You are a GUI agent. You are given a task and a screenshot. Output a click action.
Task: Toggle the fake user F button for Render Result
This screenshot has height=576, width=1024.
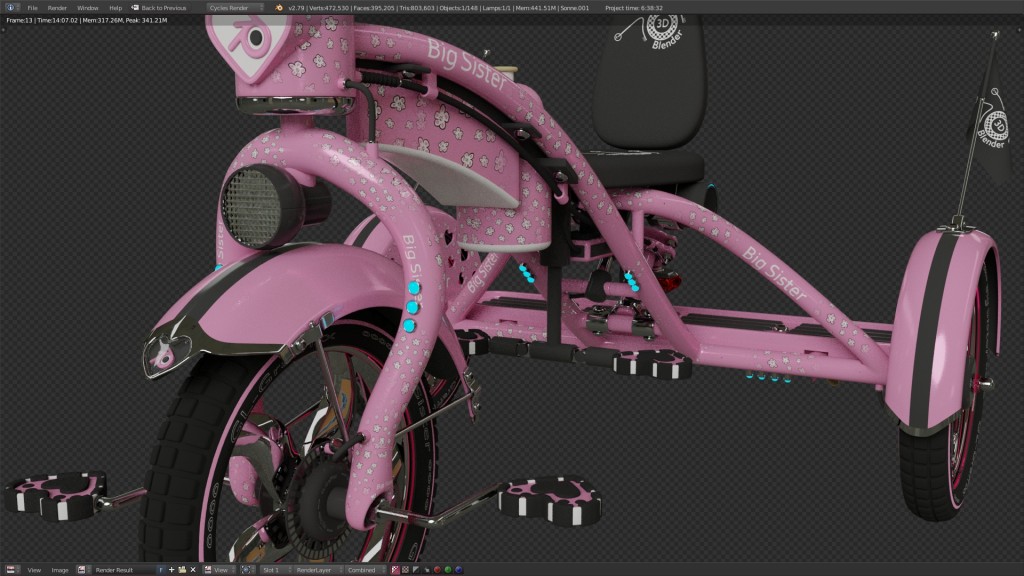coord(162,568)
